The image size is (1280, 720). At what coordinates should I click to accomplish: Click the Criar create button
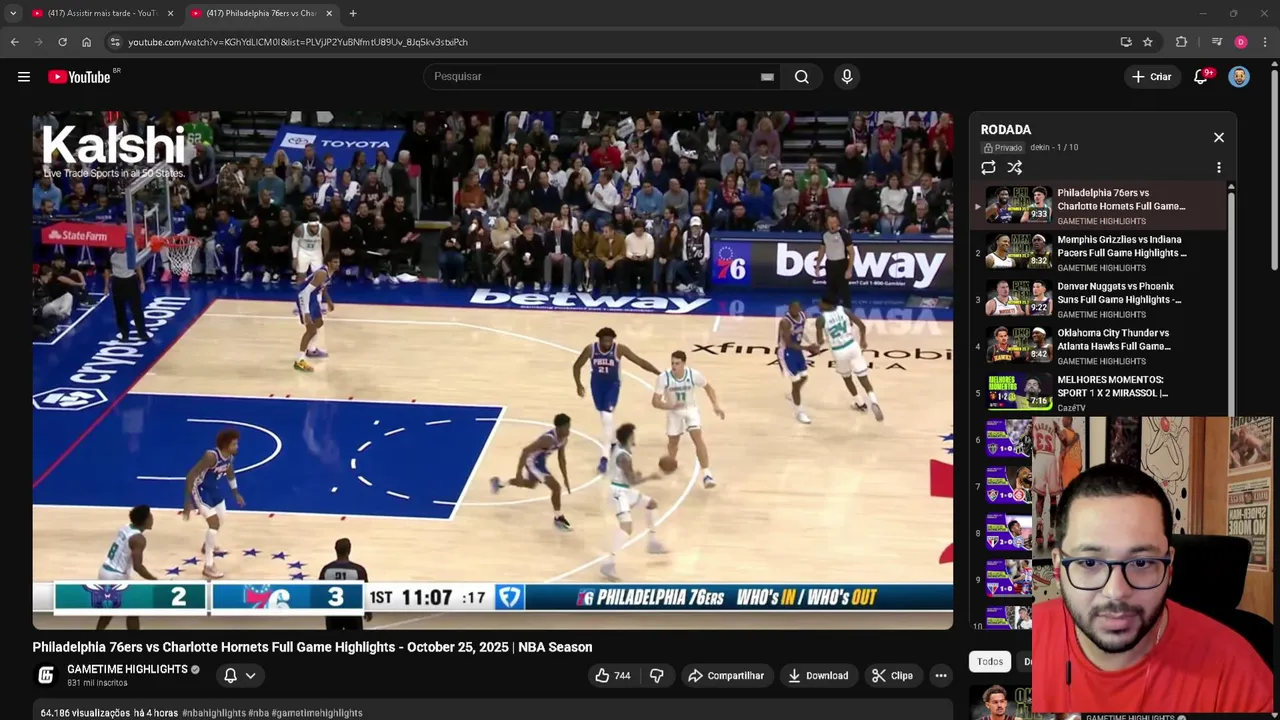[1151, 77]
